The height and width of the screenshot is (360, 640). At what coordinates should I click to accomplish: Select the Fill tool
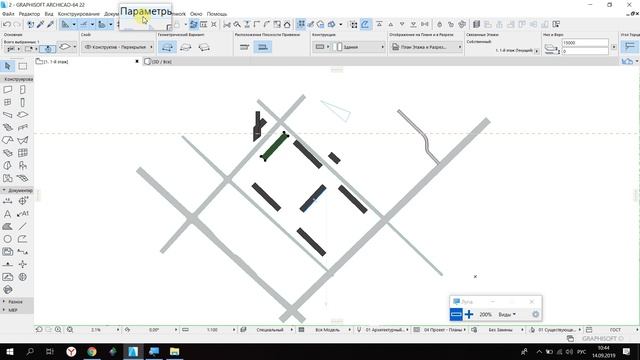pos(7,226)
